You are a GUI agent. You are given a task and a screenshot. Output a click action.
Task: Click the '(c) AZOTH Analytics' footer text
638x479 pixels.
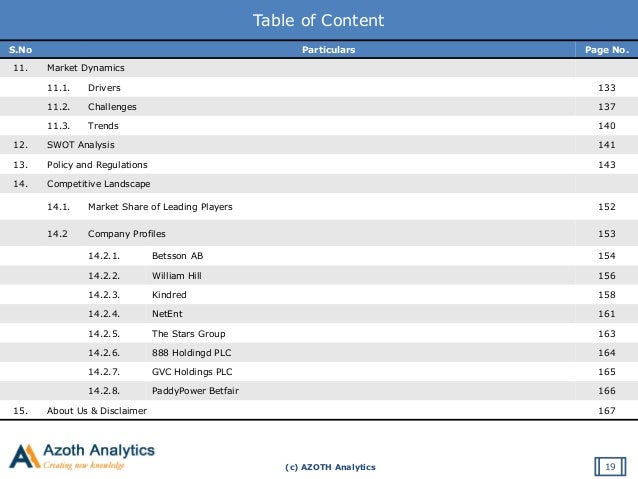[330, 467]
